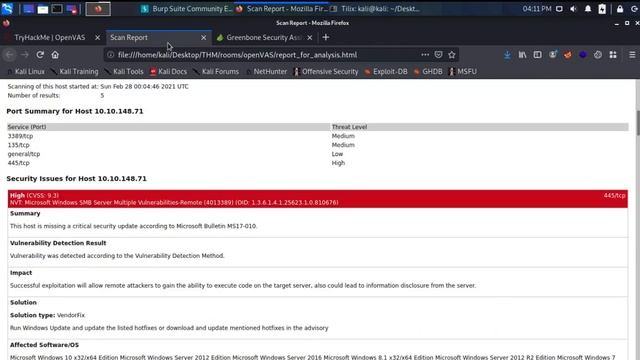The height and width of the screenshot is (360, 640).
Task: Open Kali Docs bookmark
Action: (168, 71)
